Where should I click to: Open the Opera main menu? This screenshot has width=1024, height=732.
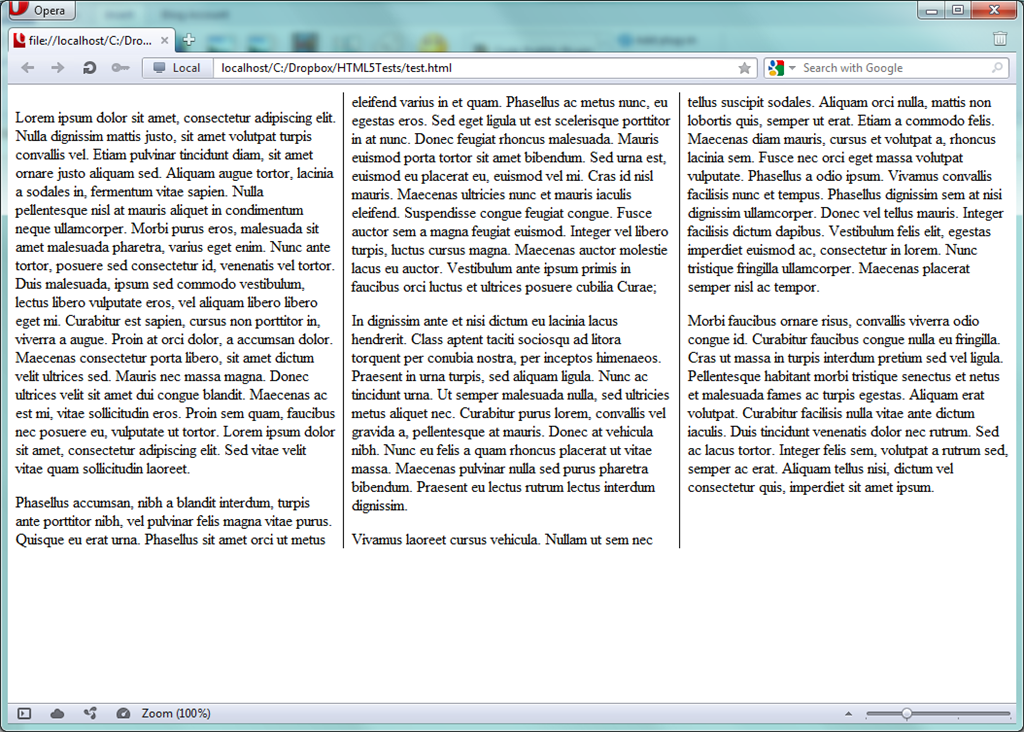point(40,11)
